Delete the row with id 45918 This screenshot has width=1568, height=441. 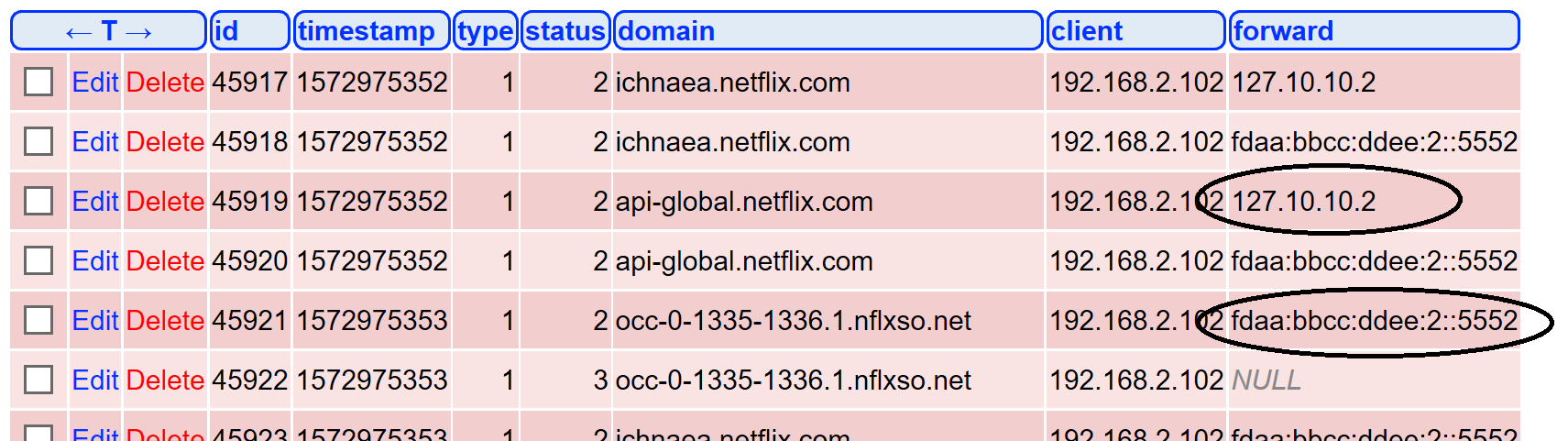(x=165, y=142)
